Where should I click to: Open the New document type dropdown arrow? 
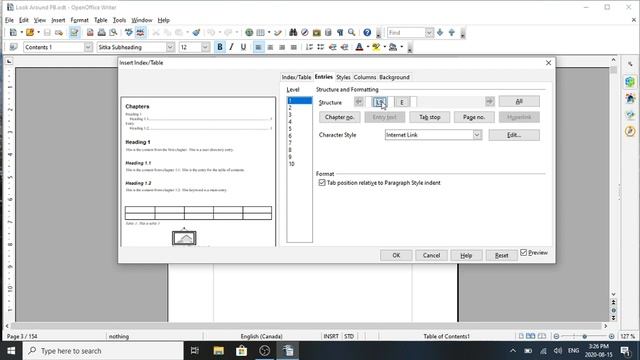pos(22,33)
